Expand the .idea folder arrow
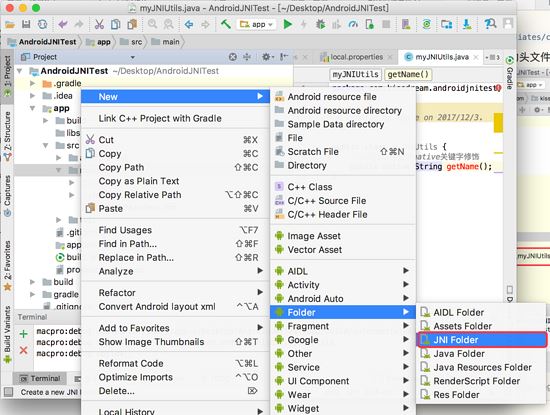This screenshot has height=415, width=550. (33, 96)
